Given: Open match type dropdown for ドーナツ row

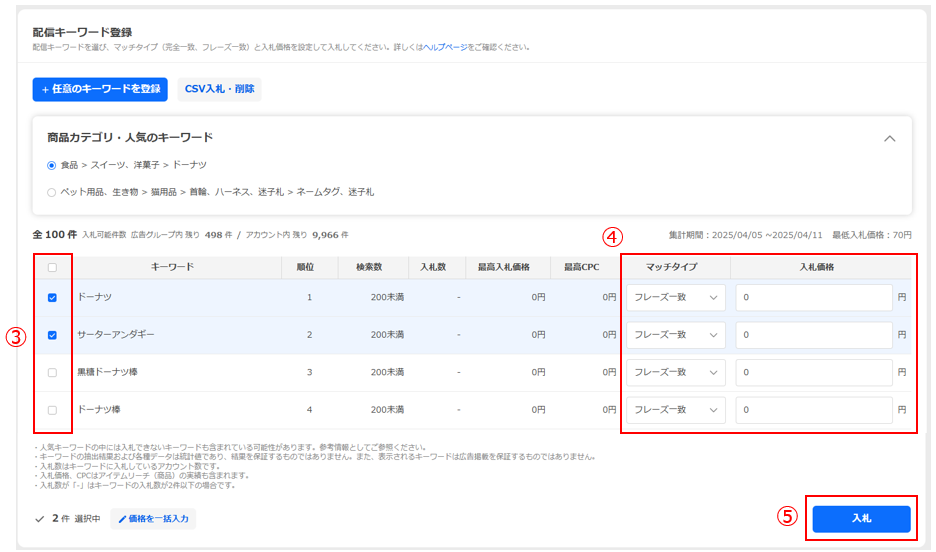Looking at the screenshot, I should click(x=676, y=298).
